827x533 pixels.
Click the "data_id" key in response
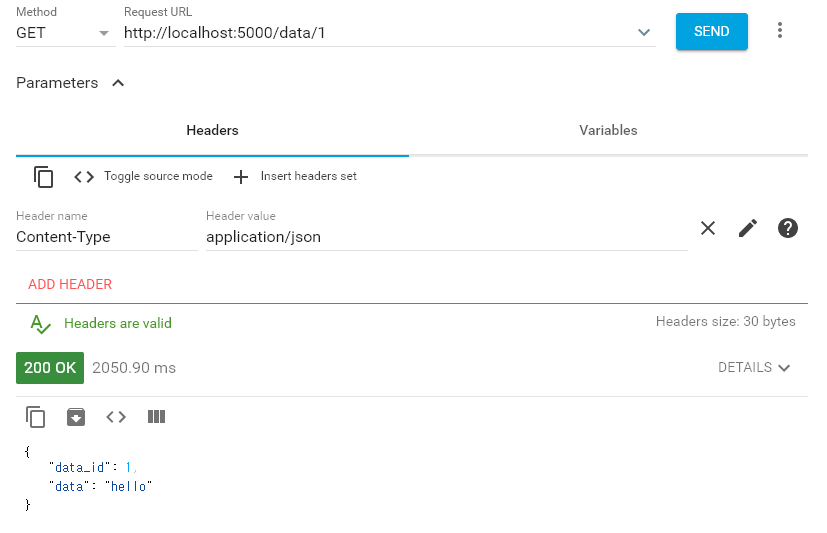[x=80, y=468]
